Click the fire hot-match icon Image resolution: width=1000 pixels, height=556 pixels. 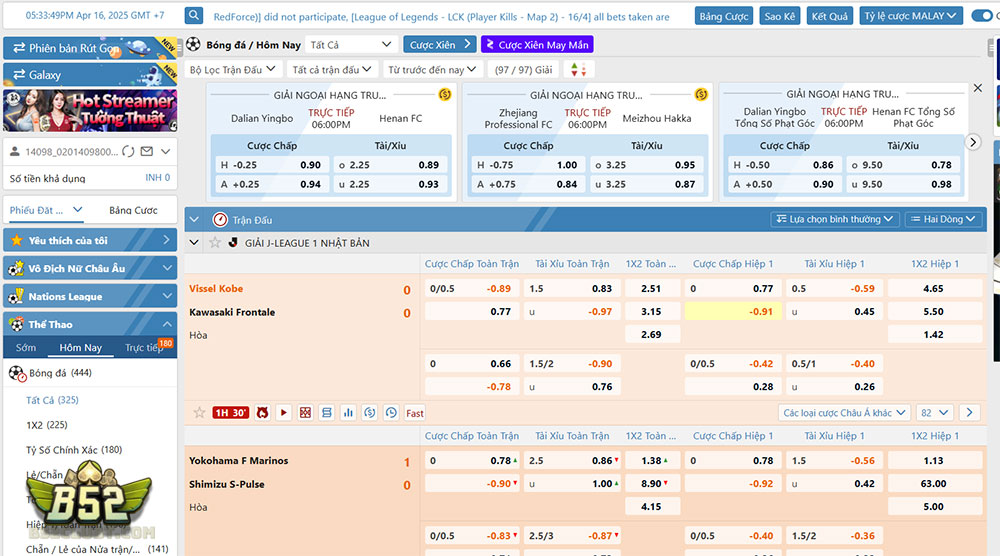[262, 413]
